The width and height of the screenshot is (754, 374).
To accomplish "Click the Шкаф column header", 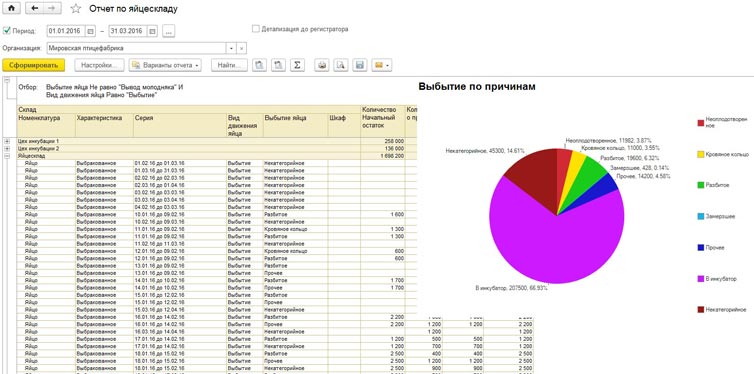I will (344, 125).
